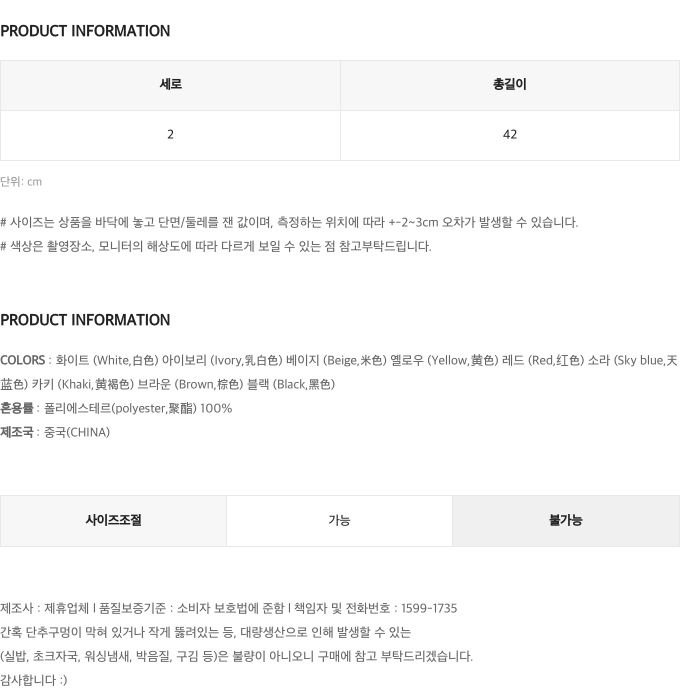Click the first PRODUCT INFORMATION heading

[85, 31]
